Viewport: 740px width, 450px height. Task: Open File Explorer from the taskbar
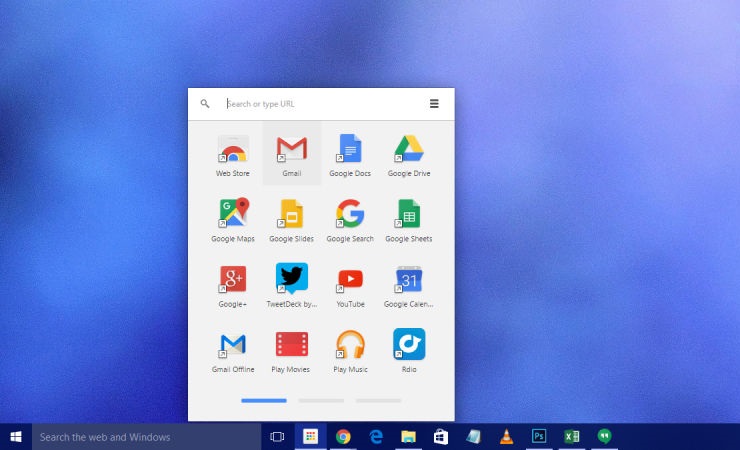[x=408, y=437]
